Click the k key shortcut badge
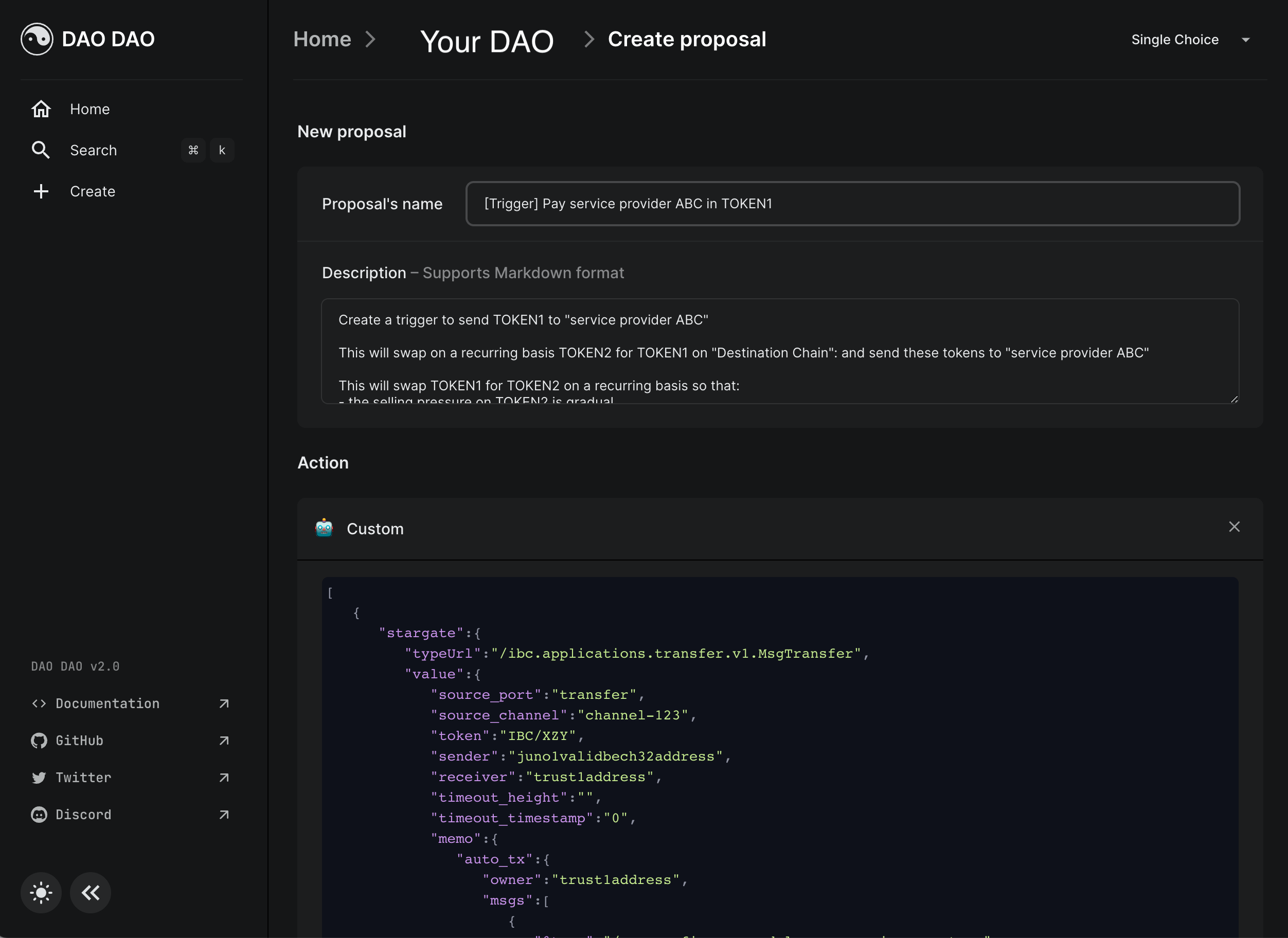 pyautogui.click(x=222, y=150)
